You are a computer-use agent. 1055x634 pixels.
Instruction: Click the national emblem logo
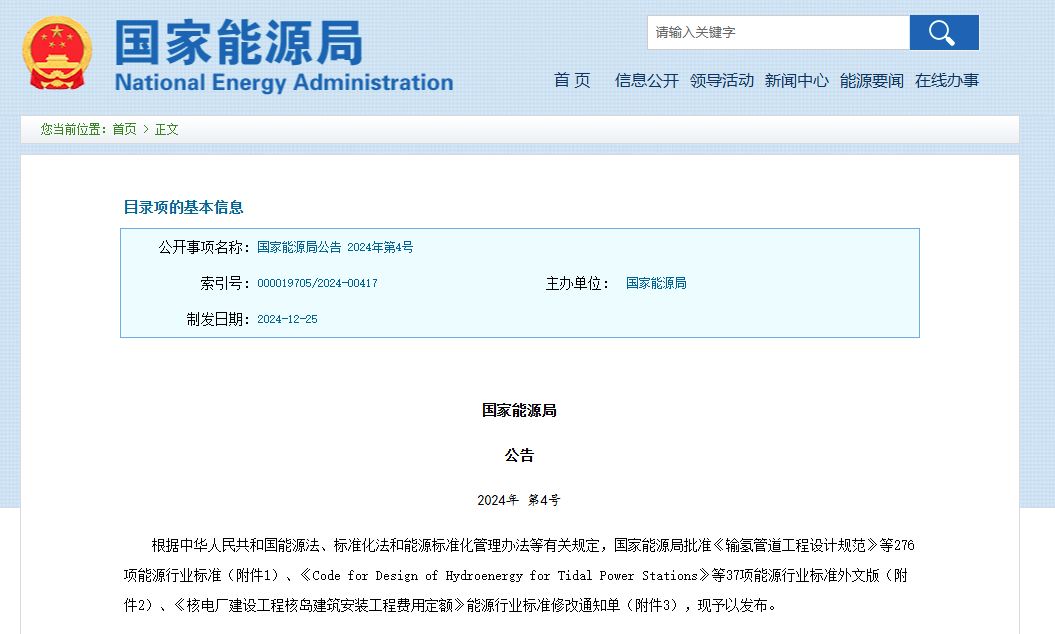[x=57, y=52]
